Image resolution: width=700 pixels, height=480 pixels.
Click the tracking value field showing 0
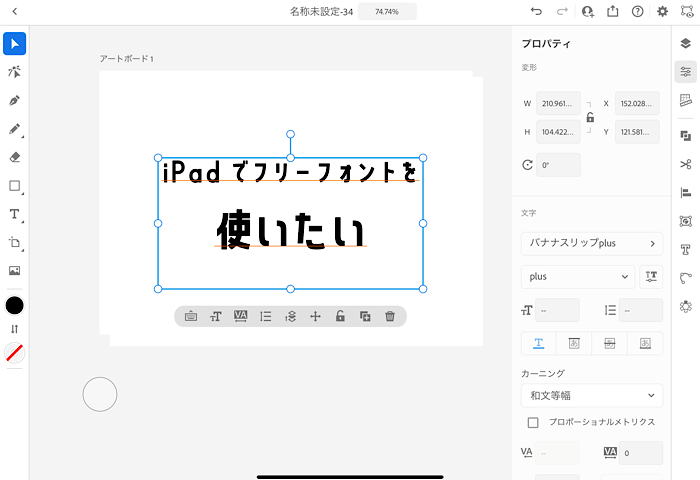pos(641,453)
